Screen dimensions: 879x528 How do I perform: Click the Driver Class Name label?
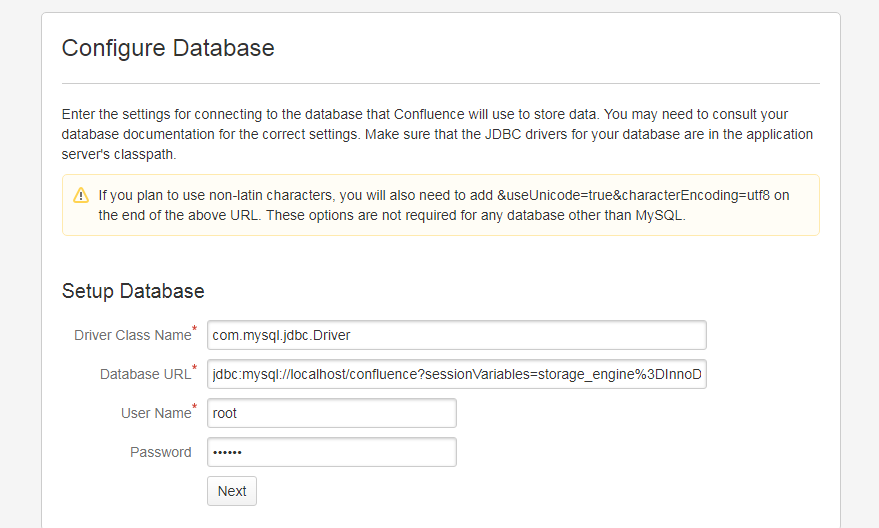(x=133, y=335)
